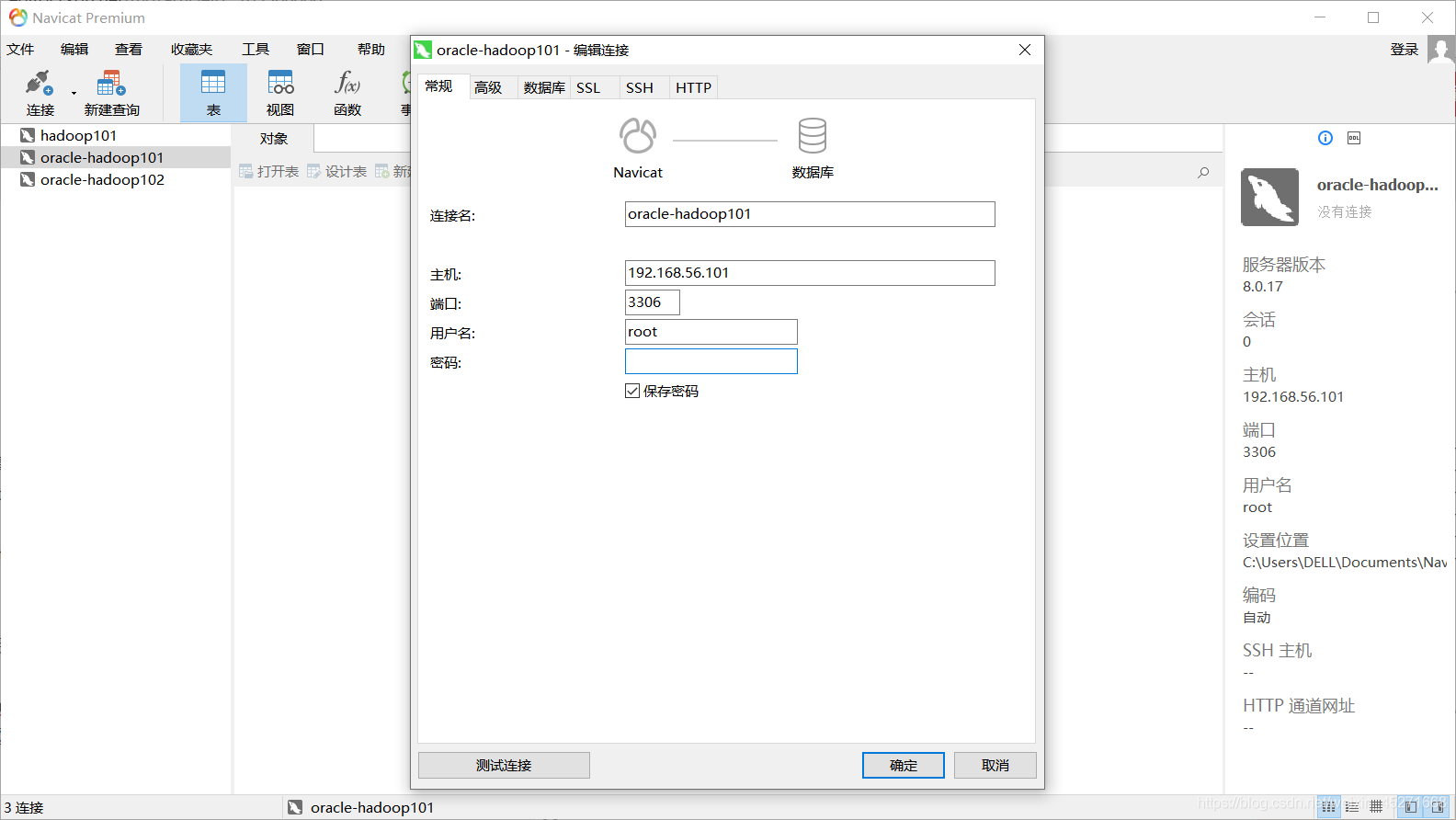Click the 打开表 (Open Table) icon
The height and width of the screenshot is (820, 1456).
coord(245,171)
